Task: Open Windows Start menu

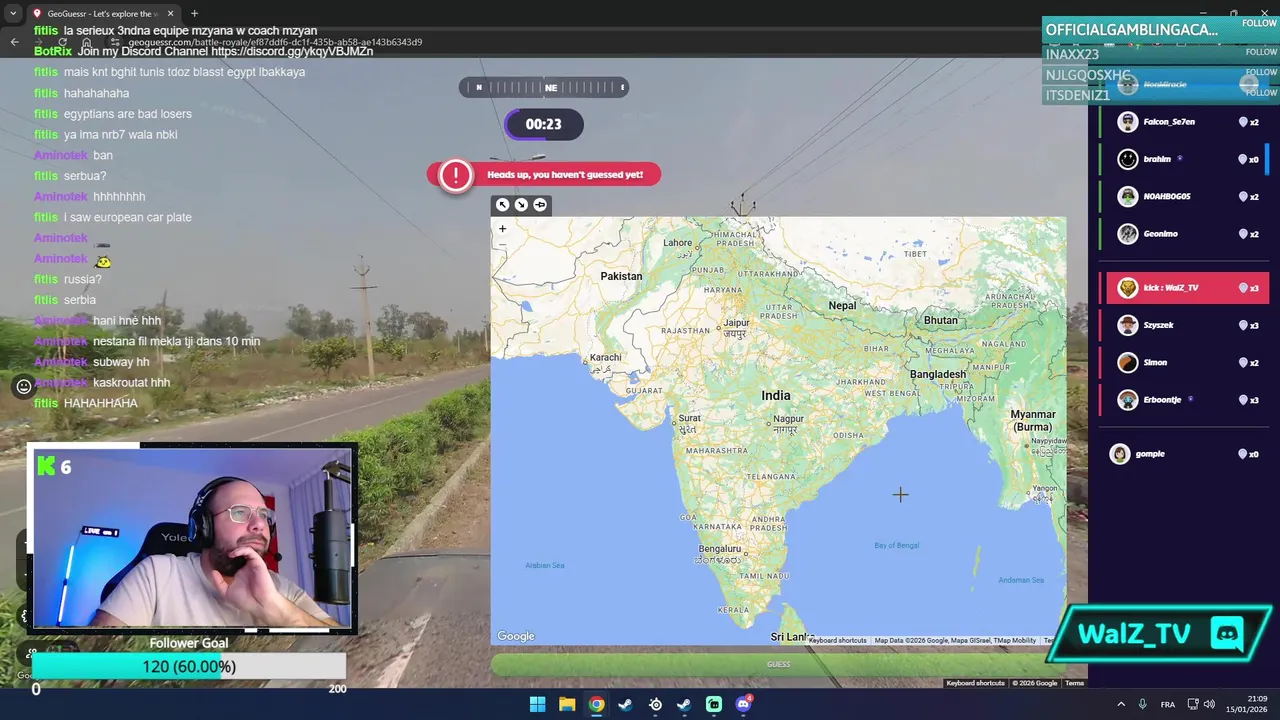Action: (537, 704)
